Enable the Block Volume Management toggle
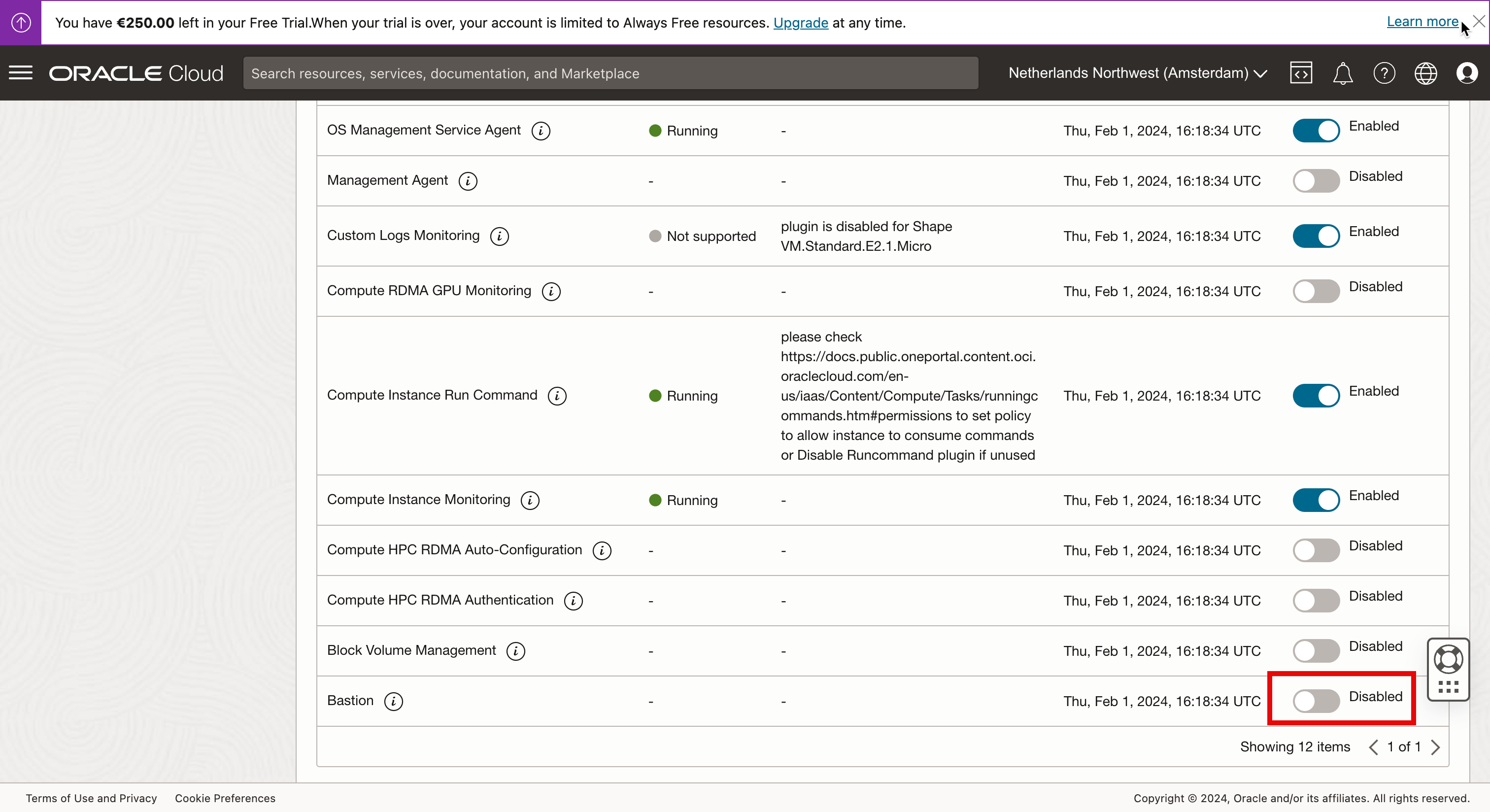This screenshot has height=812, width=1490. (x=1316, y=651)
